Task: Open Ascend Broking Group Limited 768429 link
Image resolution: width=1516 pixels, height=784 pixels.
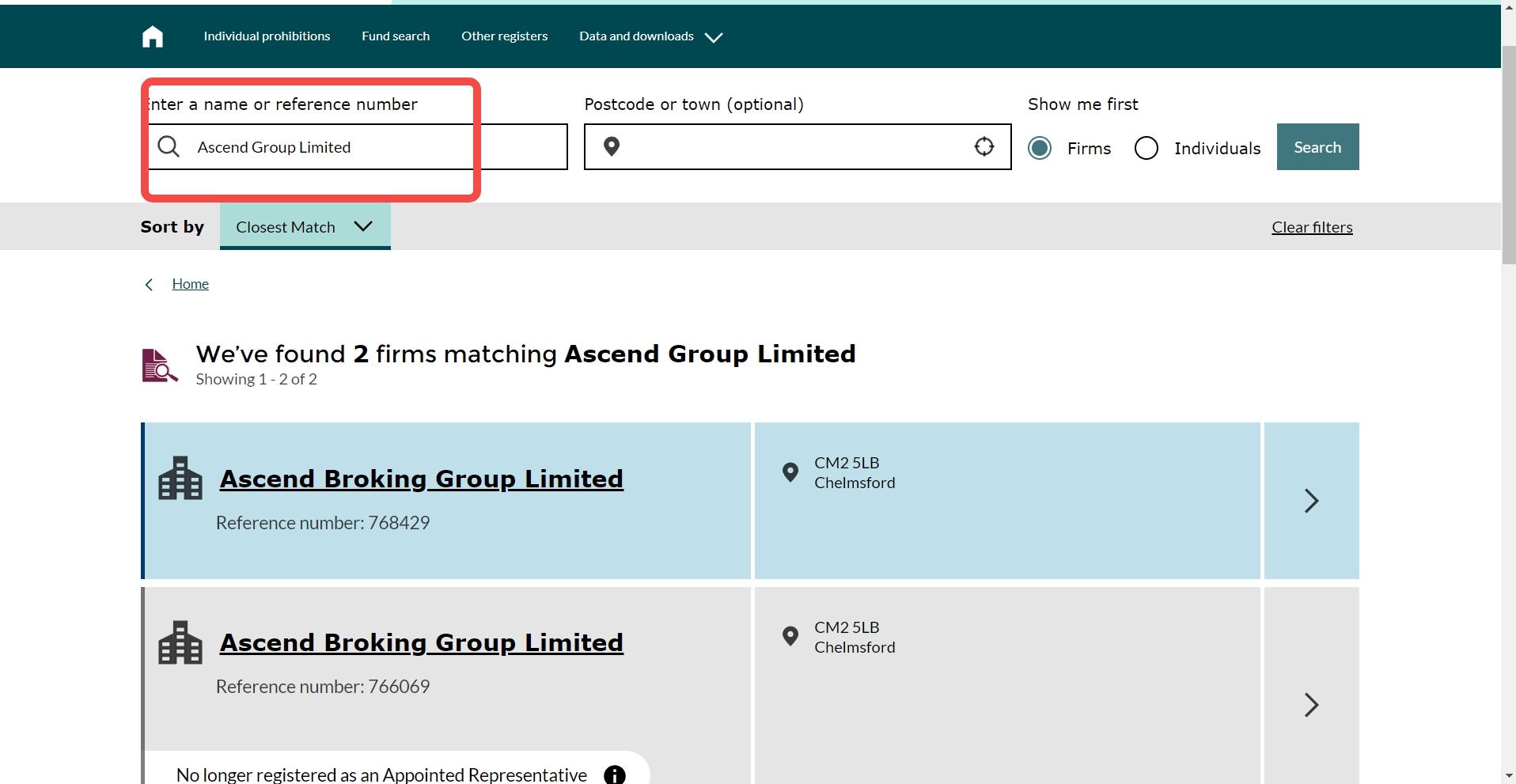Action: 421,479
